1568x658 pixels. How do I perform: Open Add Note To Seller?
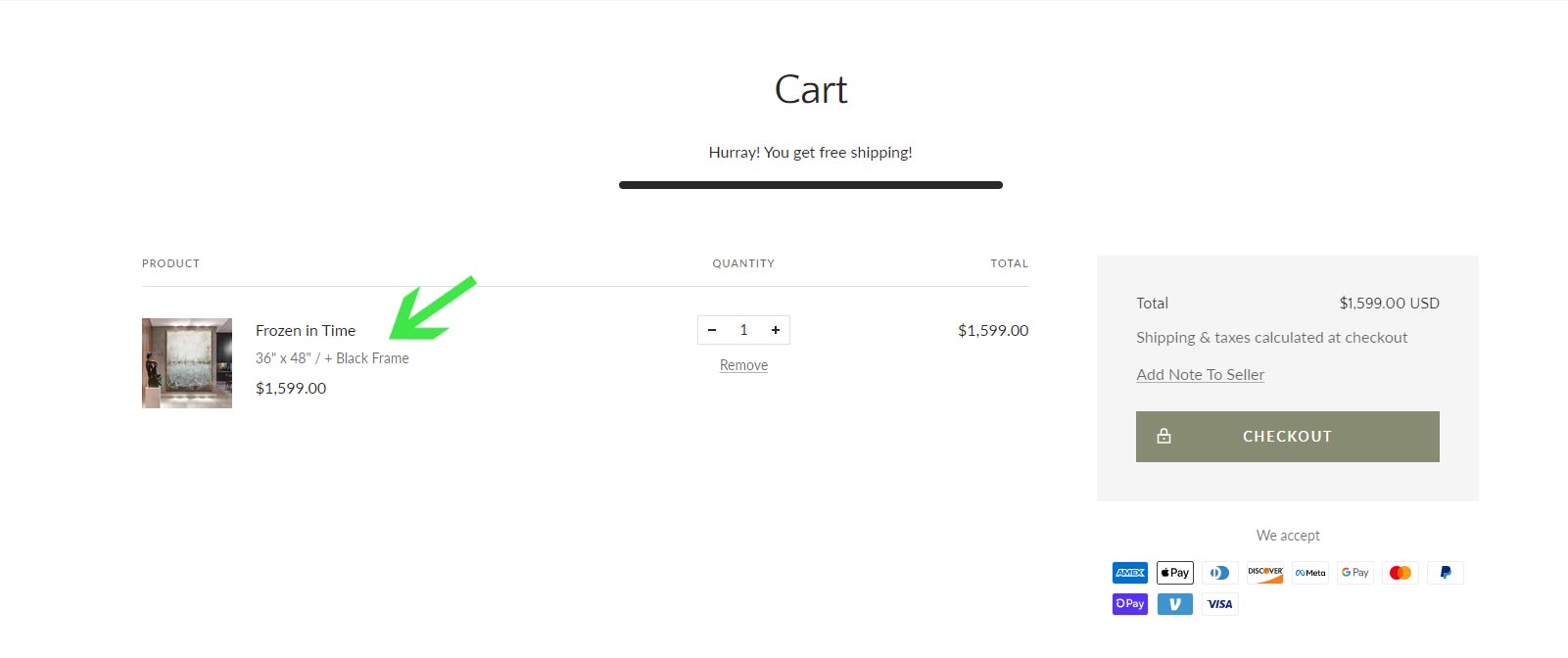click(x=1200, y=375)
